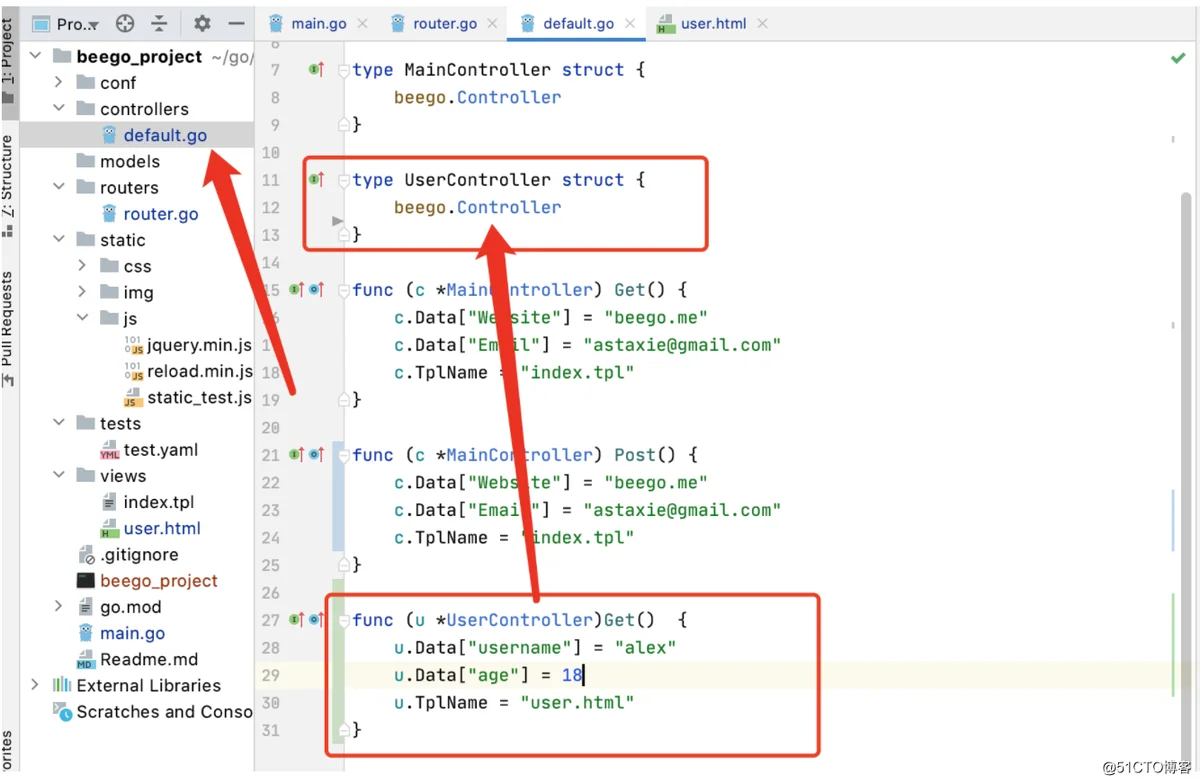
Task: Select static_test.js file
Action: tap(199, 397)
